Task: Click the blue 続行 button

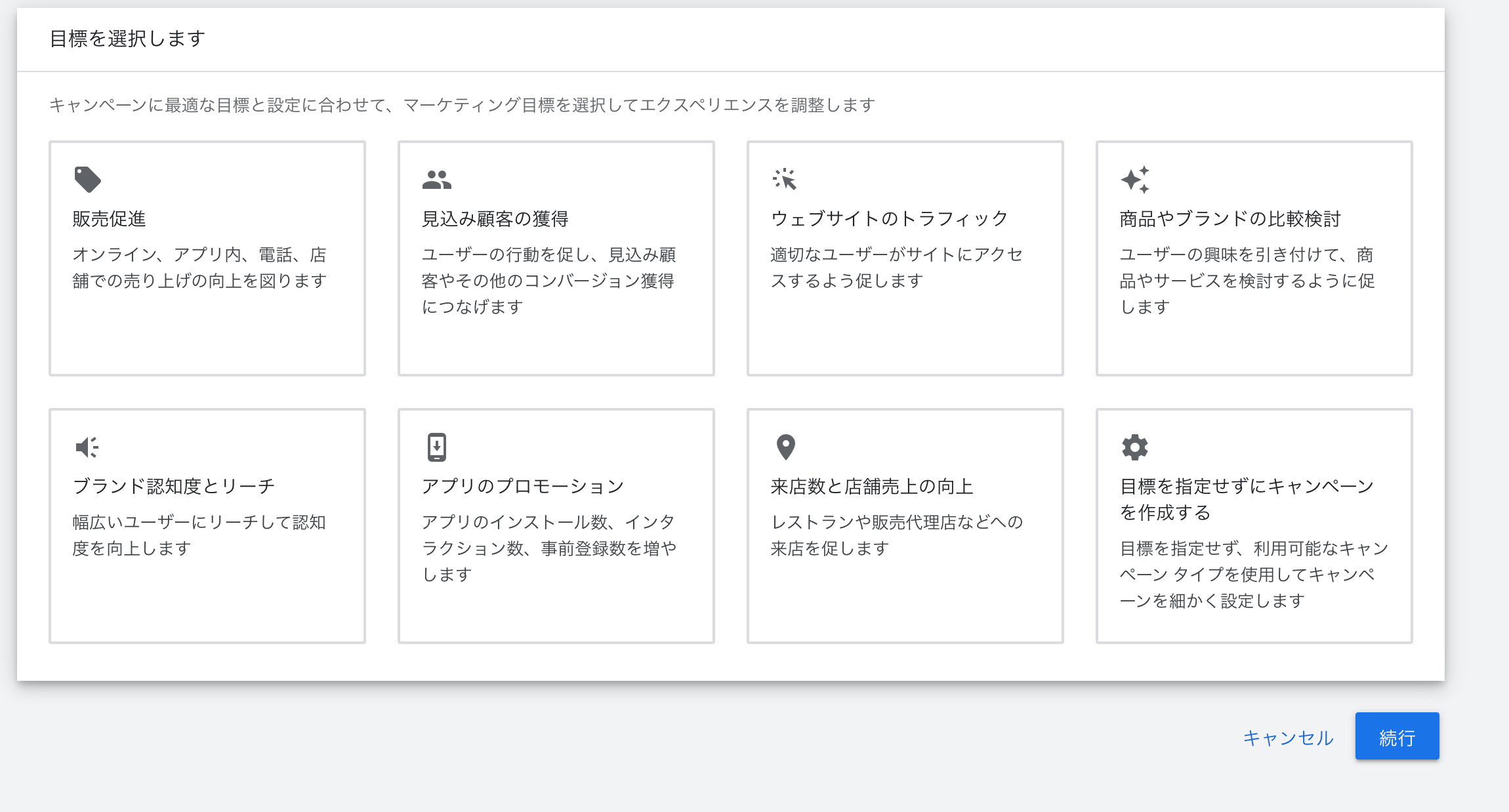Action: click(x=1397, y=736)
